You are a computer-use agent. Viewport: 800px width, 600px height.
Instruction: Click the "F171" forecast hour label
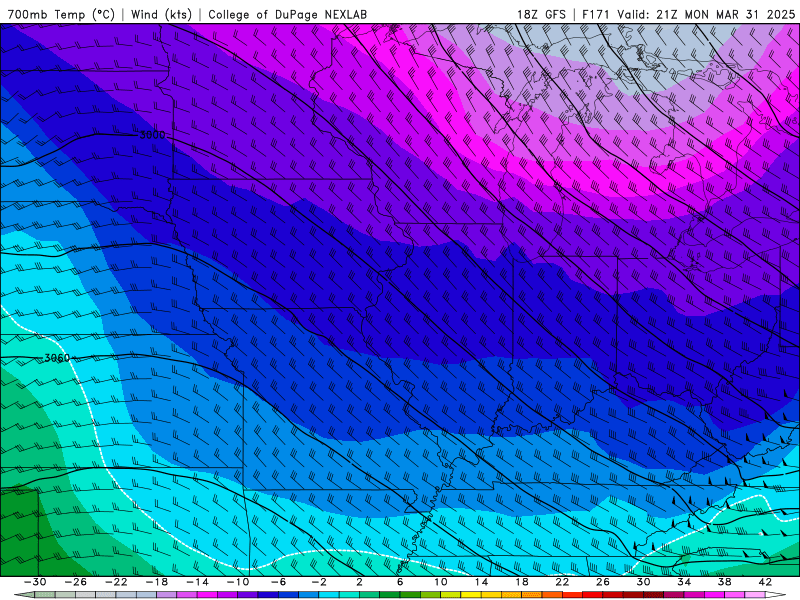(596, 14)
